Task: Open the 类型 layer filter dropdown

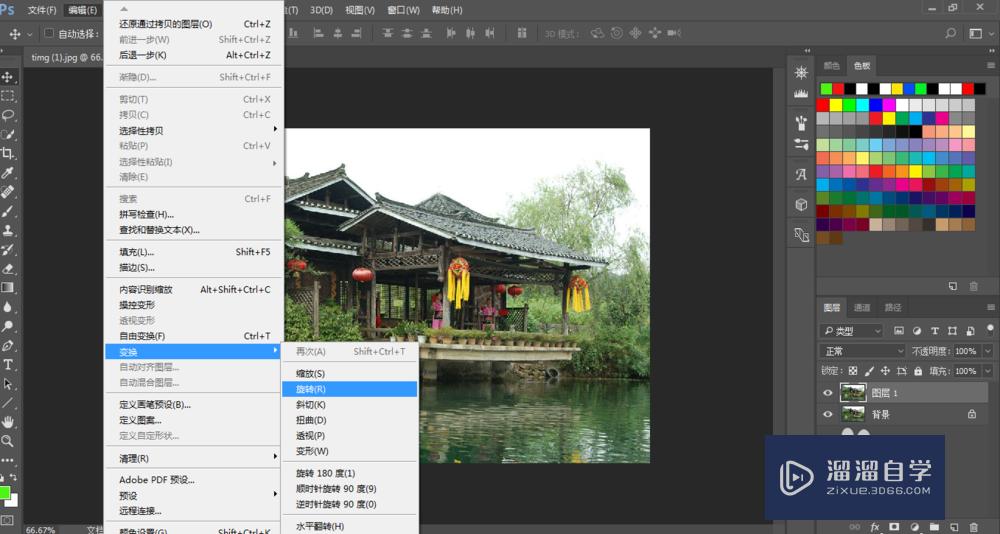Action: [x=852, y=331]
